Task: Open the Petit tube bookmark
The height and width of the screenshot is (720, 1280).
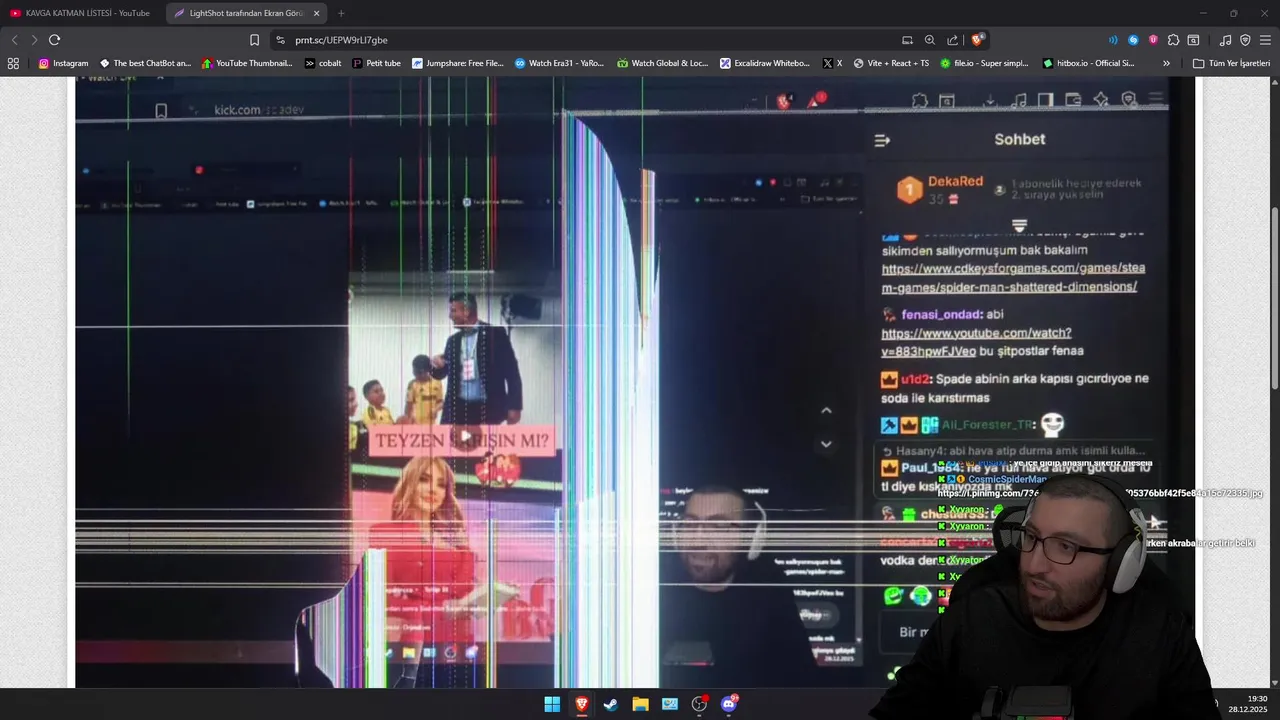Action: click(x=376, y=63)
